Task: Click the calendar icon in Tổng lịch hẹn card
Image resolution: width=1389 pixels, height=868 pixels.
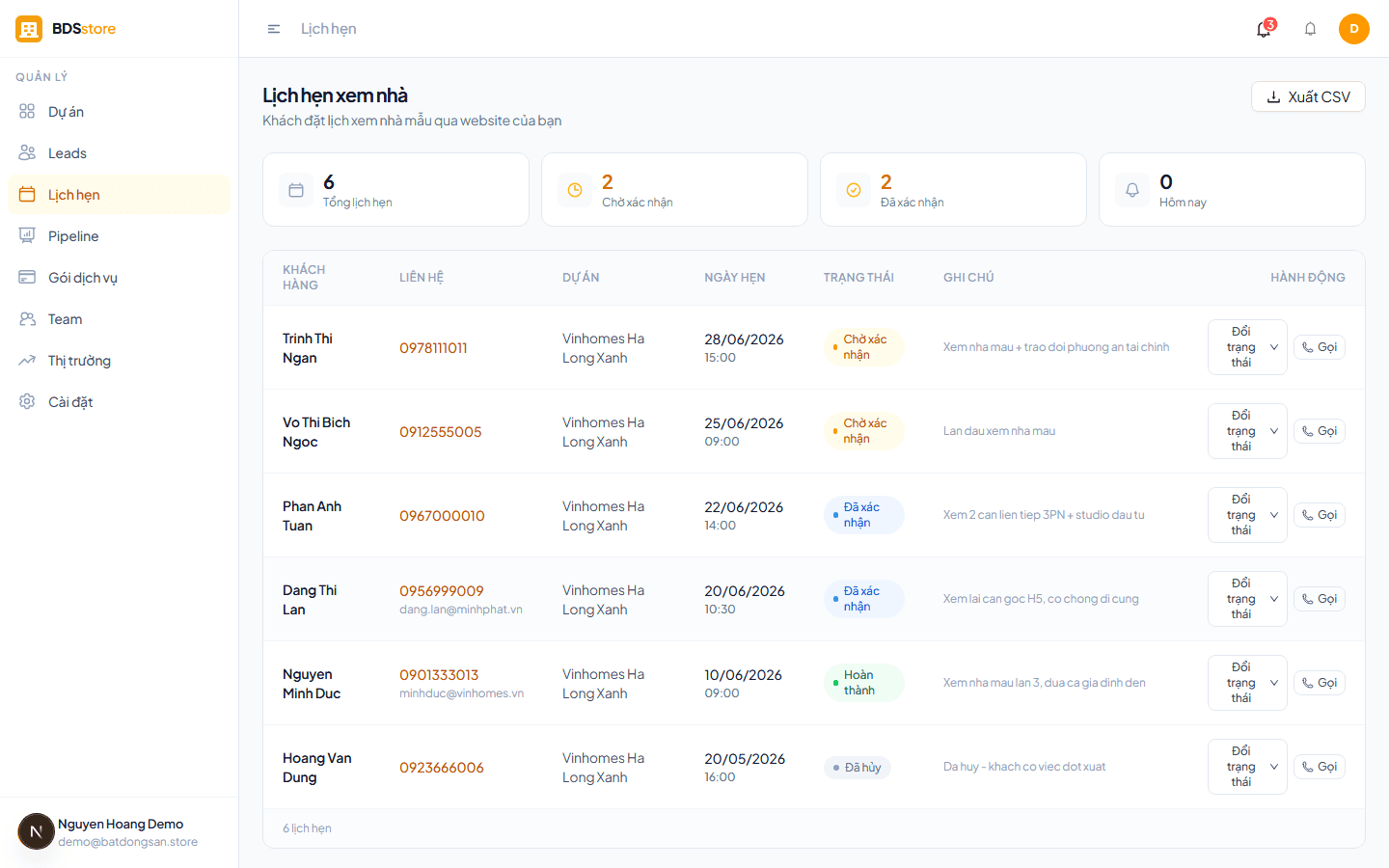Action: click(x=296, y=190)
